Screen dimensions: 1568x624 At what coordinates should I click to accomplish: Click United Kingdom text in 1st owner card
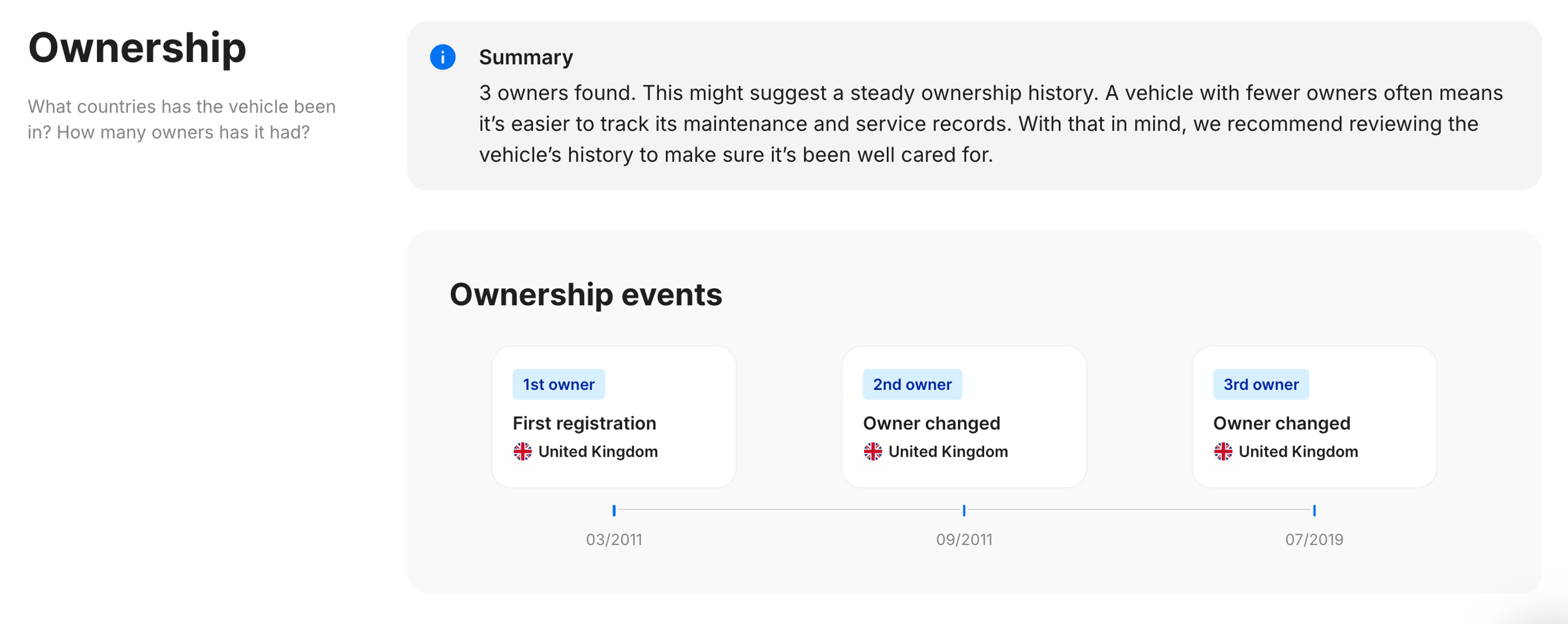click(598, 452)
